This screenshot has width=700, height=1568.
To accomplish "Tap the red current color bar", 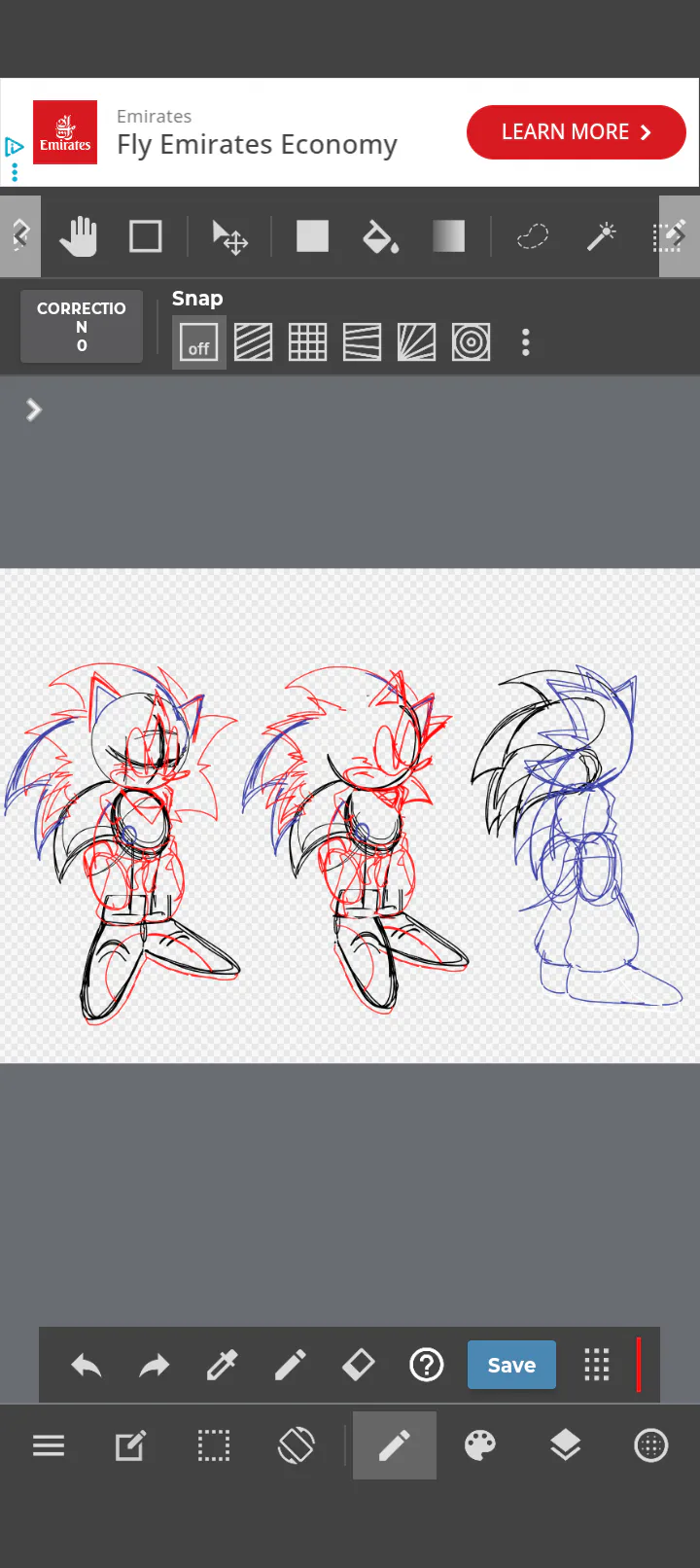I will [x=639, y=1366].
